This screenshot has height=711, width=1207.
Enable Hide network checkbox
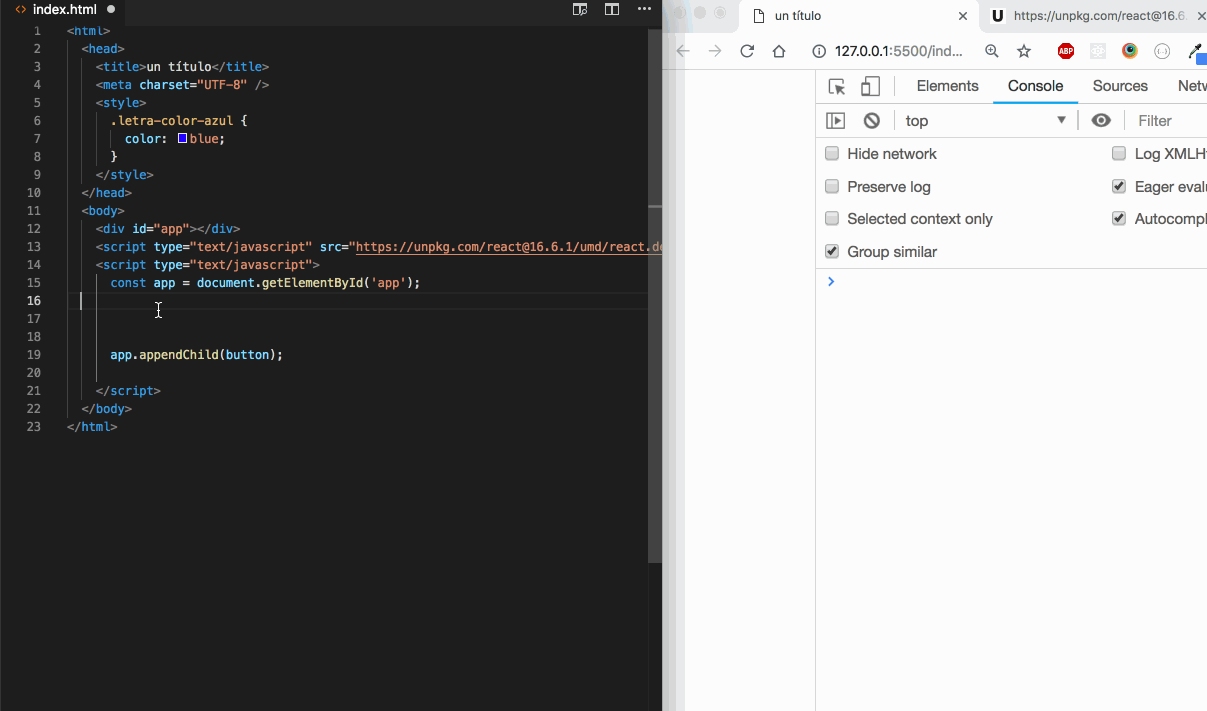pyautogui.click(x=832, y=153)
